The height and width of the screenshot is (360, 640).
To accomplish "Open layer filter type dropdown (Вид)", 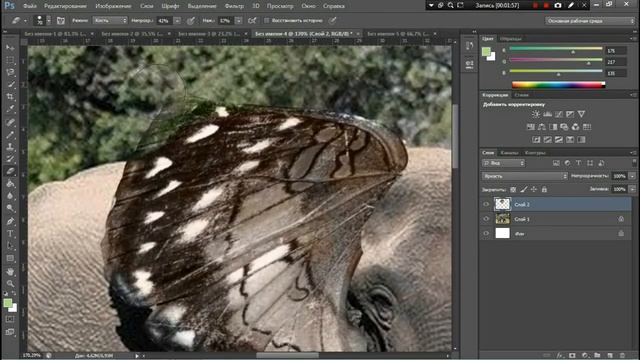I will pyautogui.click(x=503, y=163).
